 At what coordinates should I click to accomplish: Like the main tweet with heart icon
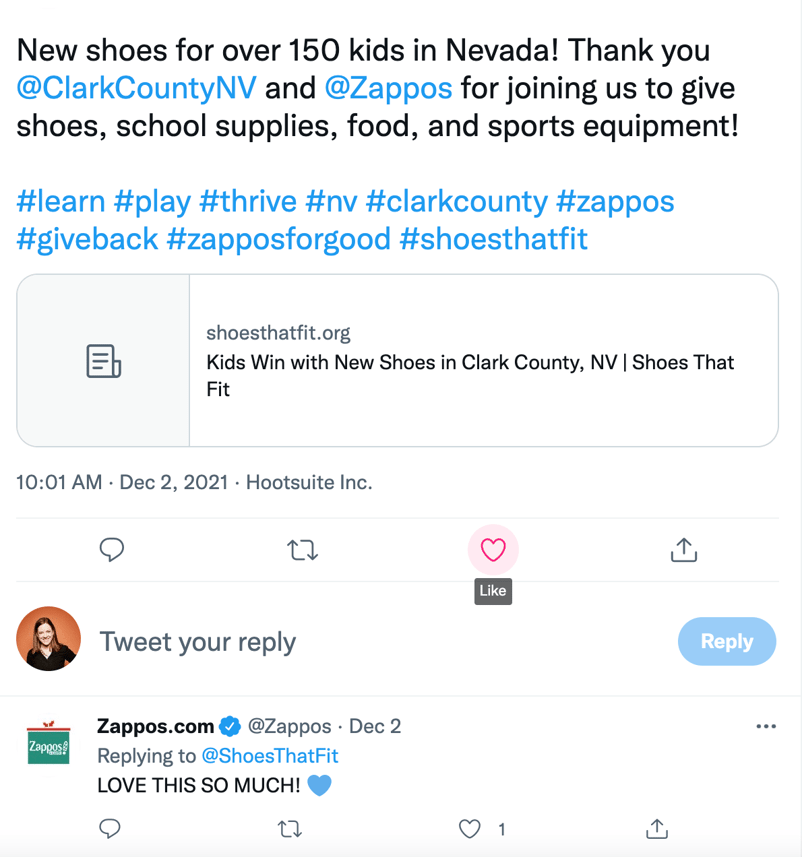[x=493, y=549]
